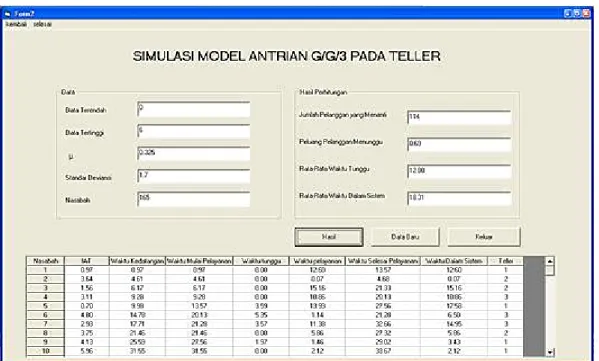Select row header 5 in table

point(46,306)
